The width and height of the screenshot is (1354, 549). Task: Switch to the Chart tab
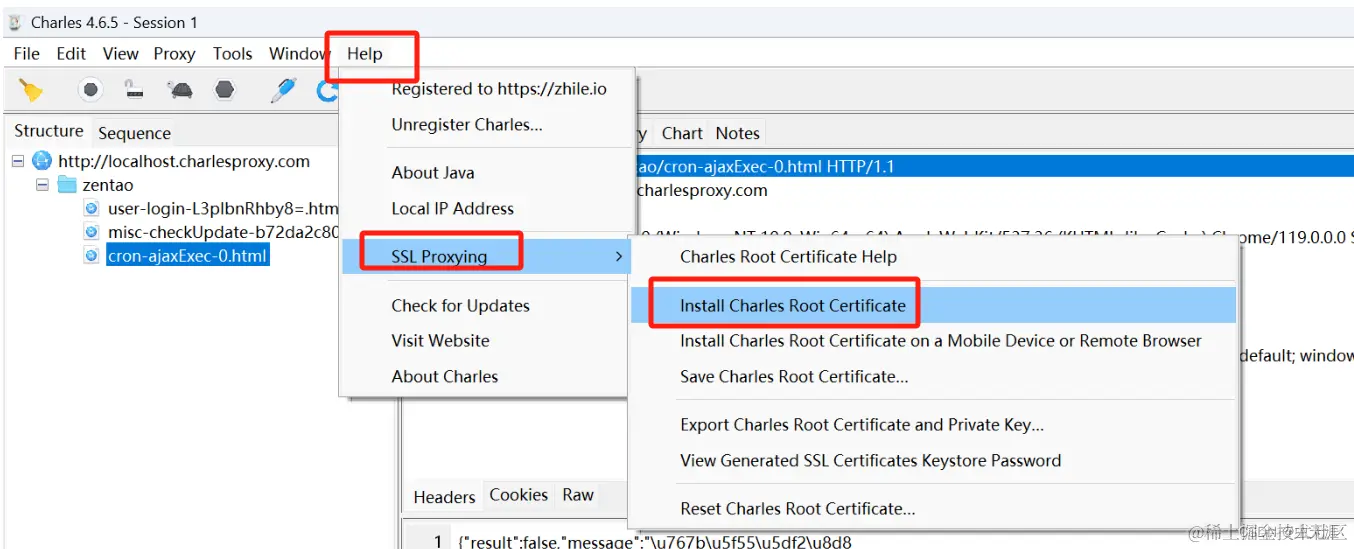tap(682, 133)
